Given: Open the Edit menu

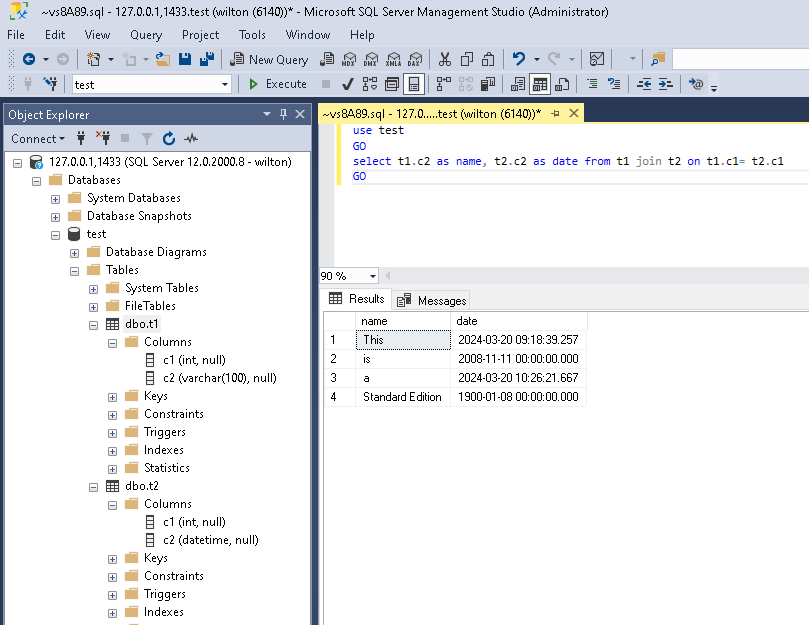Looking at the screenshot, I should 55,35.
